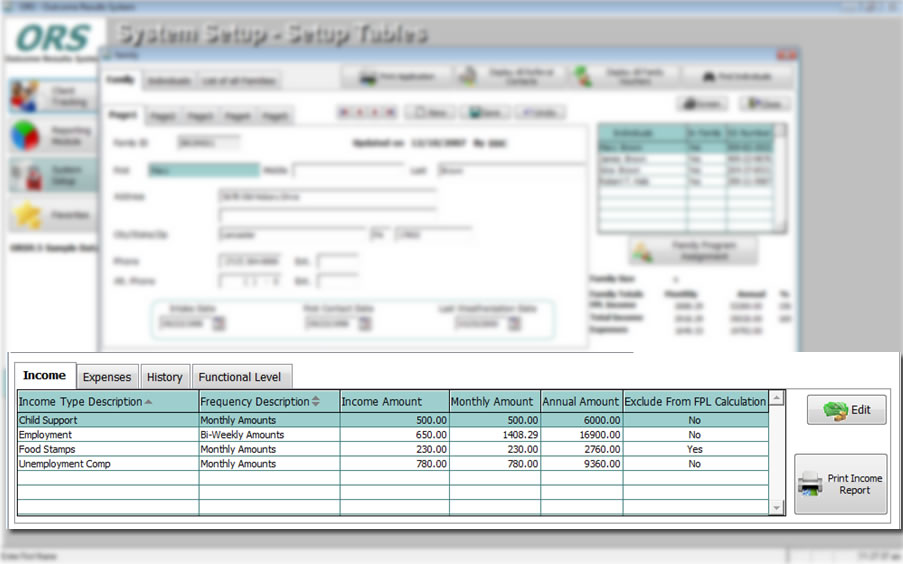Viewport: 903px width, 564px height.
Task: Open the Reporting Module sidebar icon
Action: click(27, 137)
